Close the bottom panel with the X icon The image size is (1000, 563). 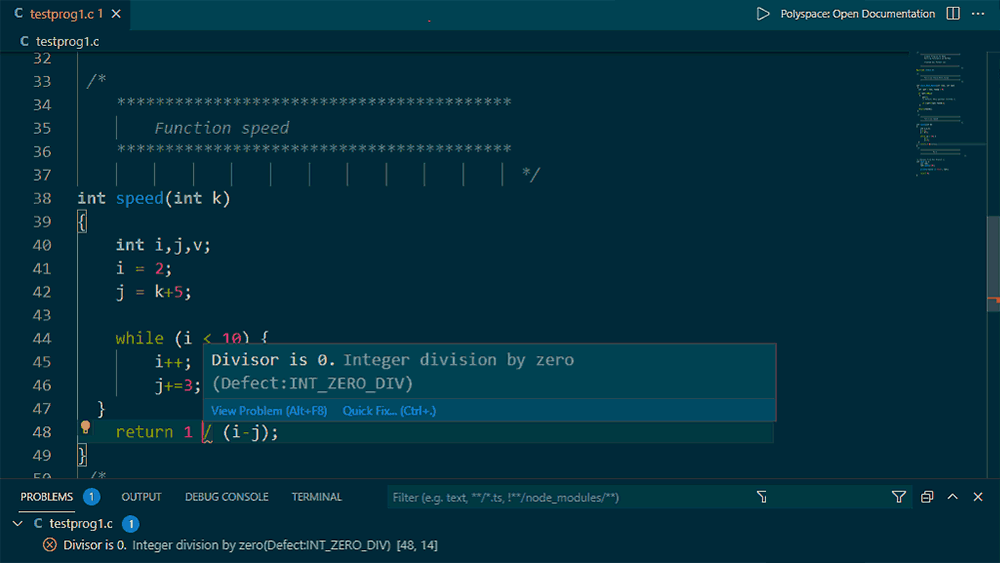pyautogui.click(x=978, y=497)
